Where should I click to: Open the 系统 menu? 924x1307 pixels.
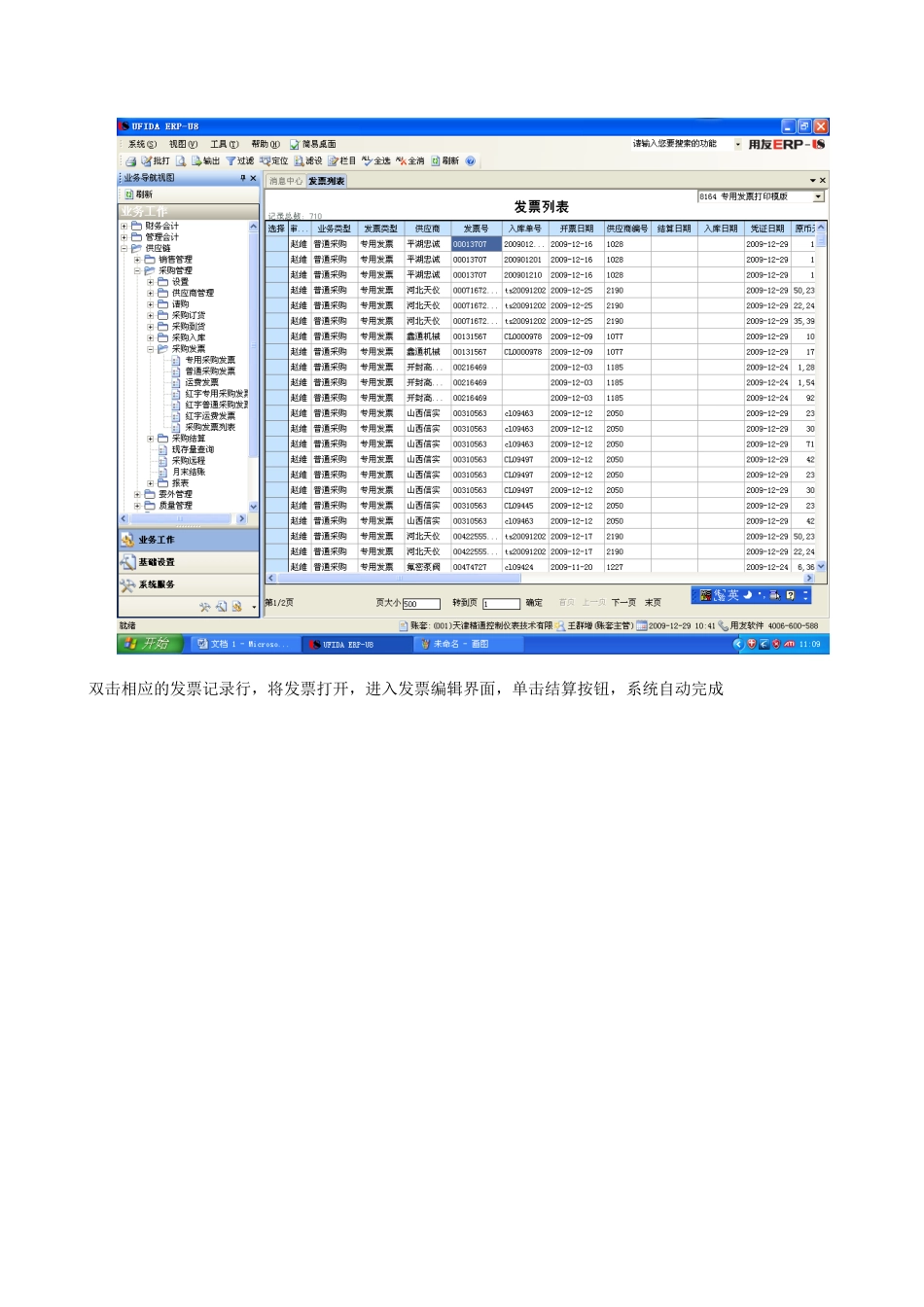(142, 144)
